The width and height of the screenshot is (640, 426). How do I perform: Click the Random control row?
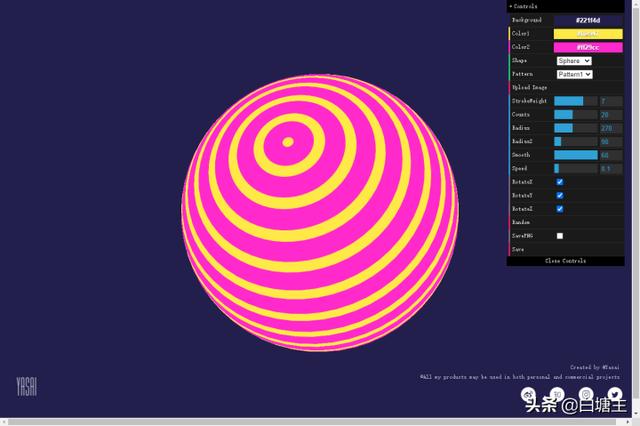tap(566, 222)
